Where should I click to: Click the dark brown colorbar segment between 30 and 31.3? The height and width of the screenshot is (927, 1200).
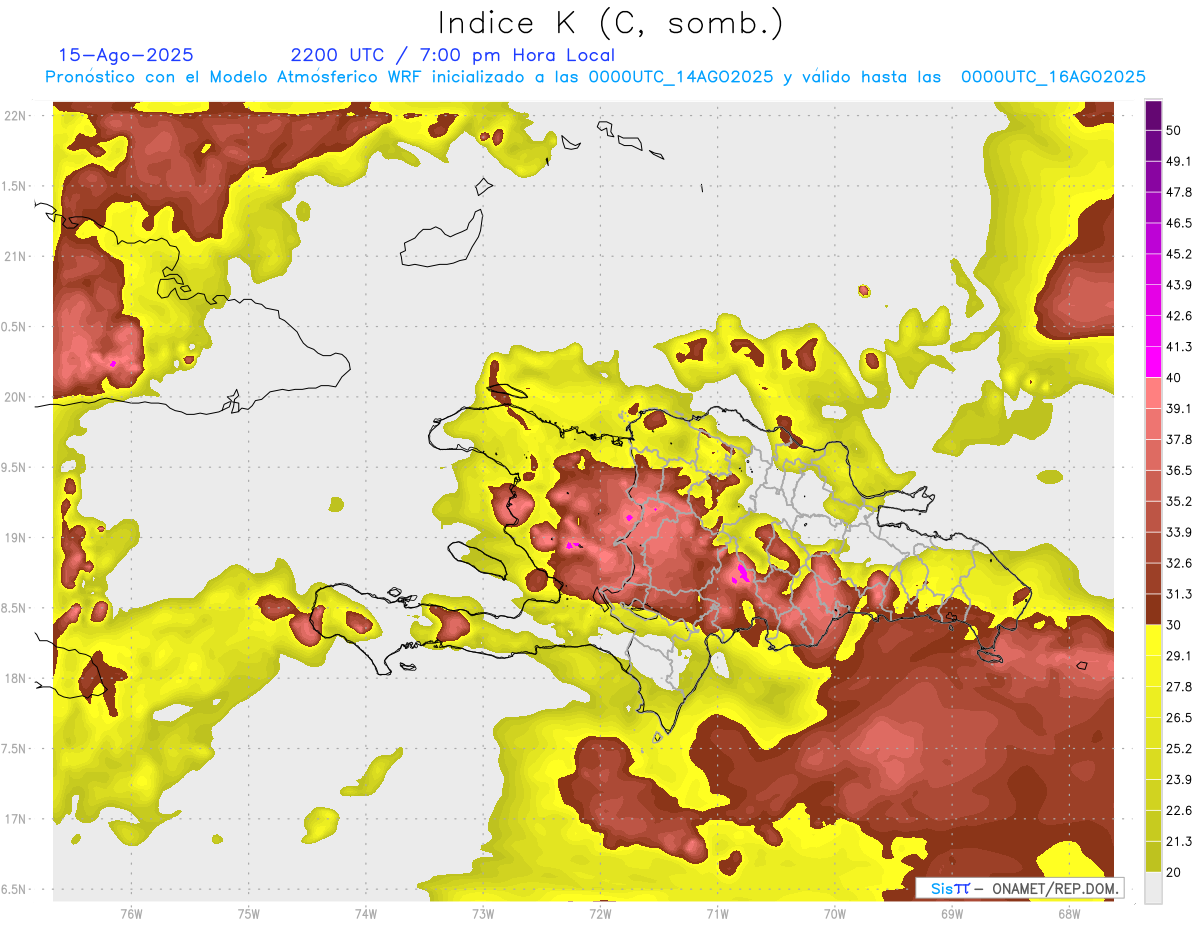tap(1153, 609)
